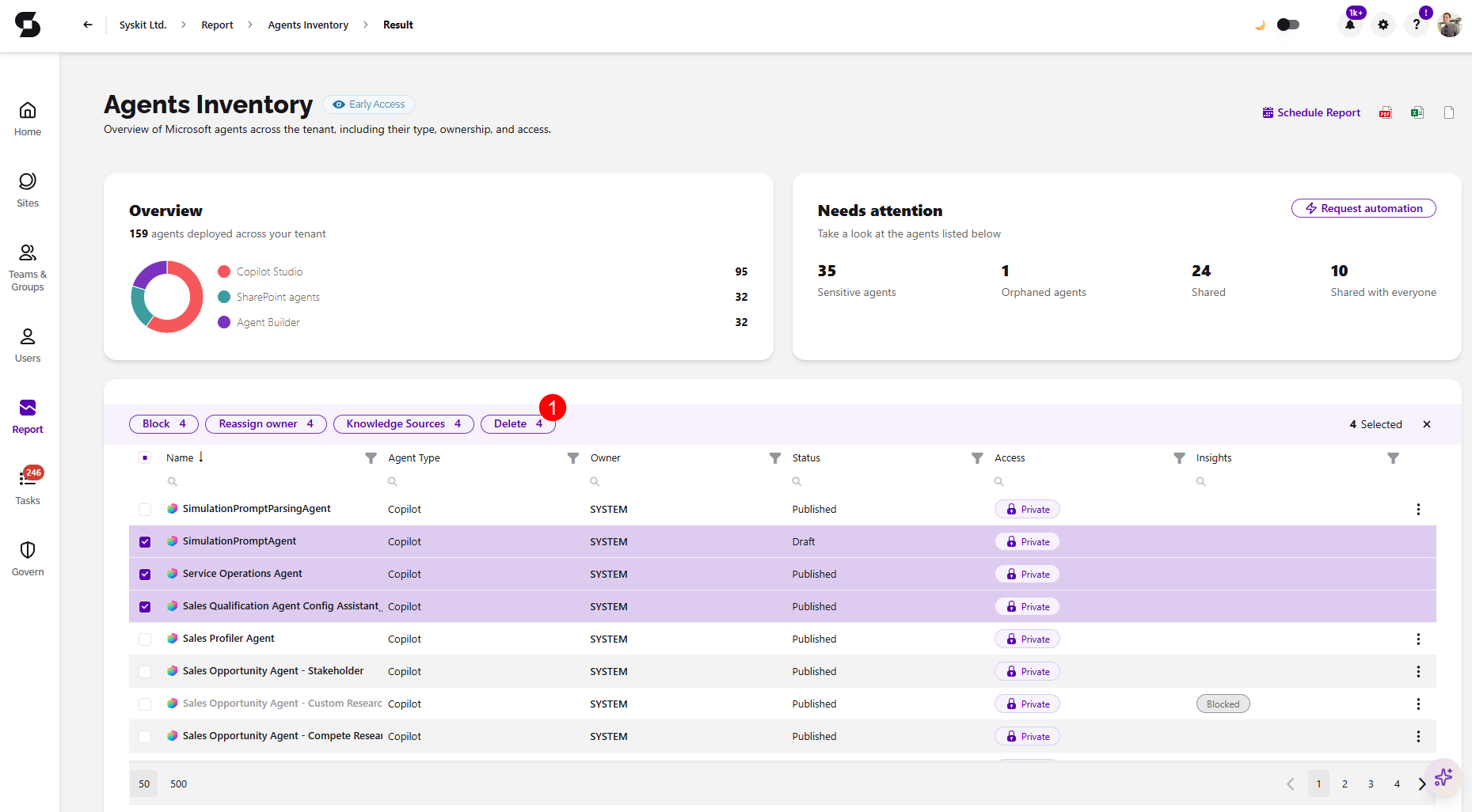Check the Sales Profiler Agent checkbox

(145, 639)
